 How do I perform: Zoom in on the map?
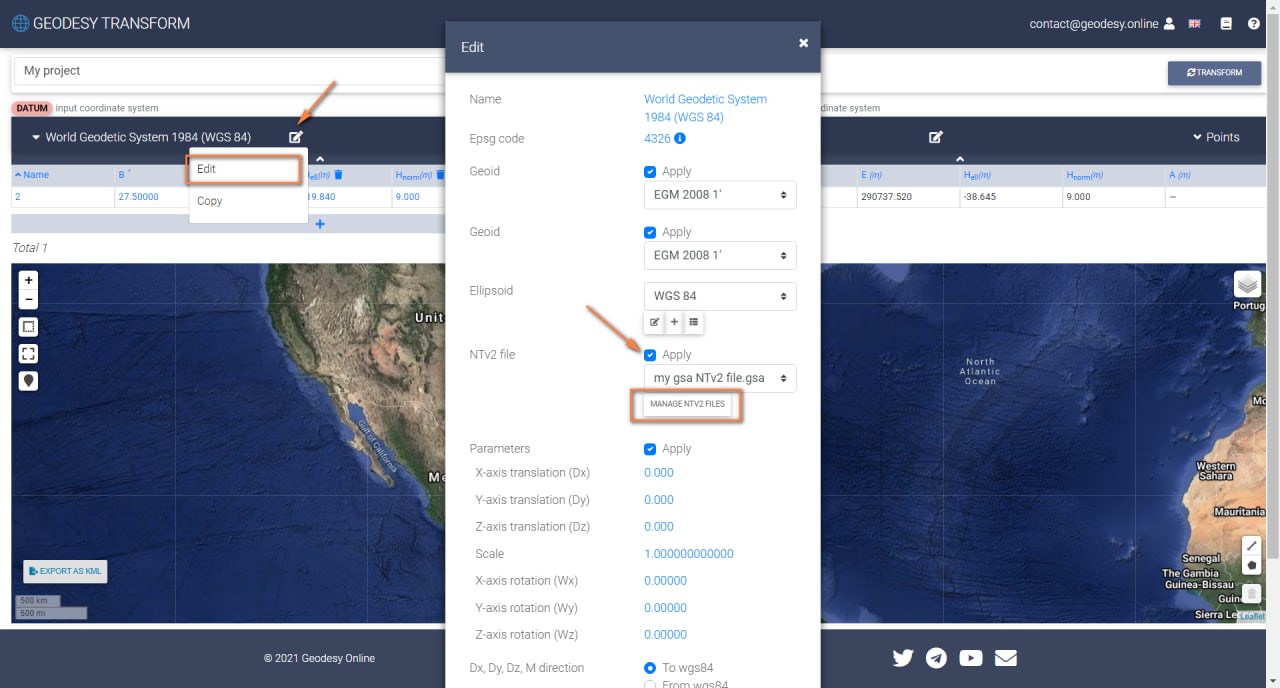[29, 280]
